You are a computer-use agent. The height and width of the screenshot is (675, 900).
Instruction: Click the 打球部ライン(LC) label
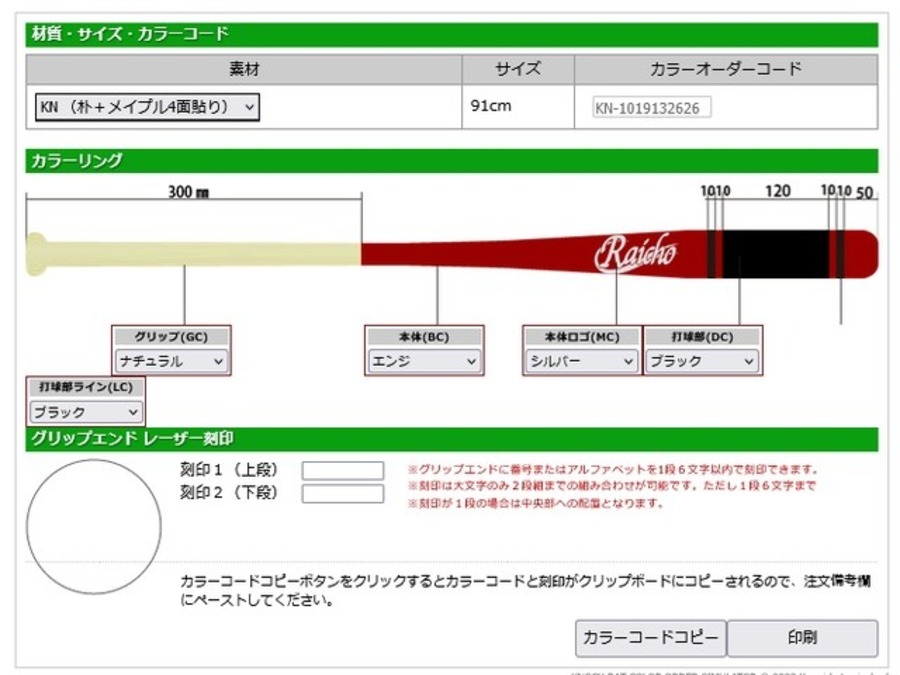coord(86,387)
